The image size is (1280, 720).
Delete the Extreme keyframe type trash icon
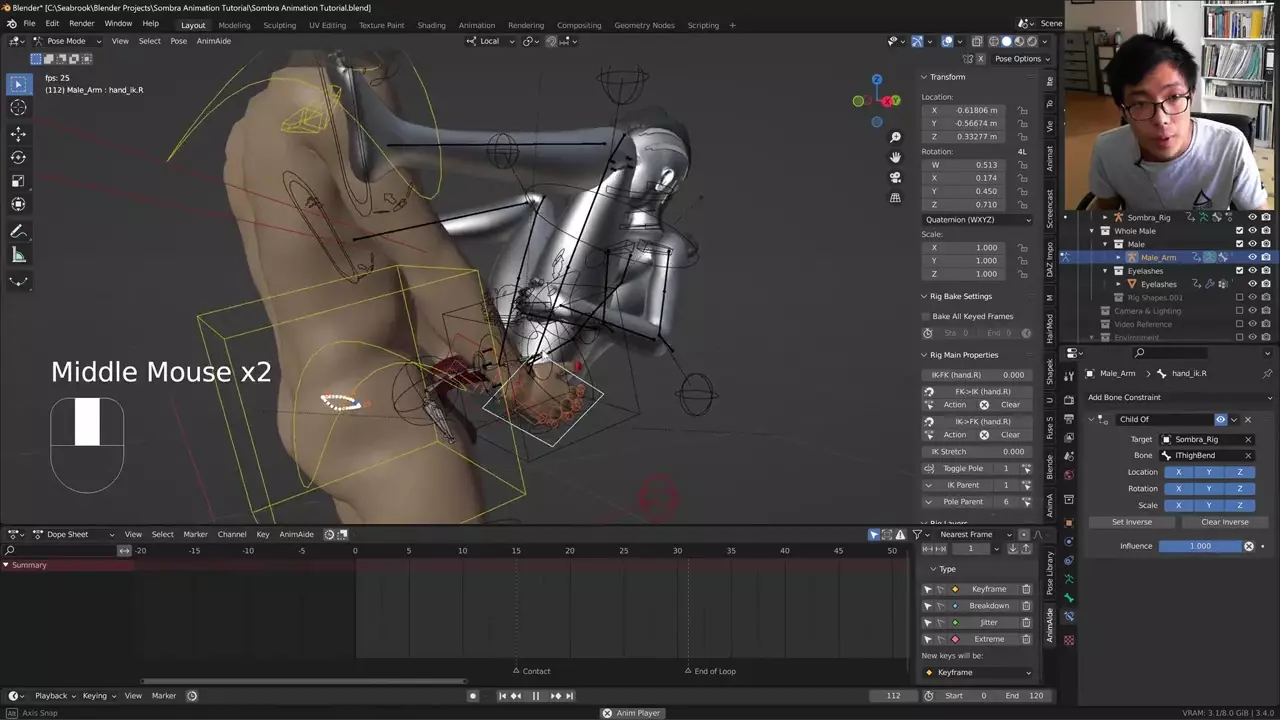(1026, 639)
